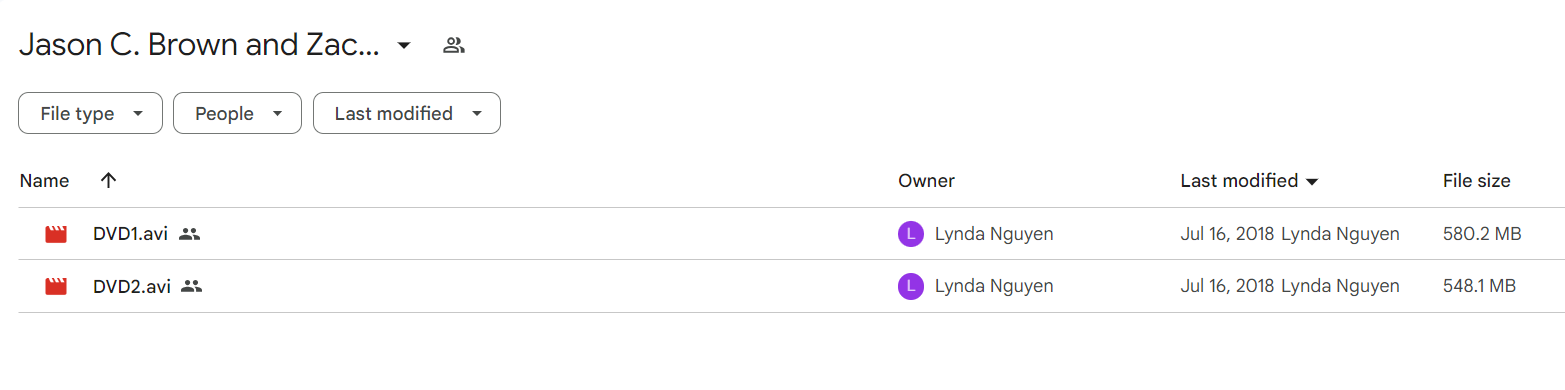Expand the folder title dropdown arrow

(x=404, y=45)
